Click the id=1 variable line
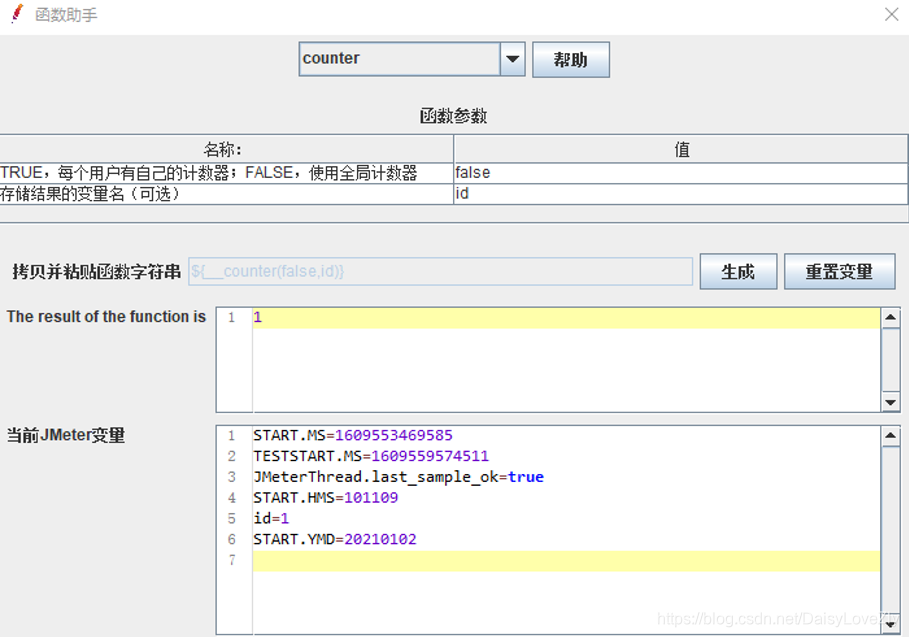The width and height of the screenshot is (909, 637). [271, 519]
